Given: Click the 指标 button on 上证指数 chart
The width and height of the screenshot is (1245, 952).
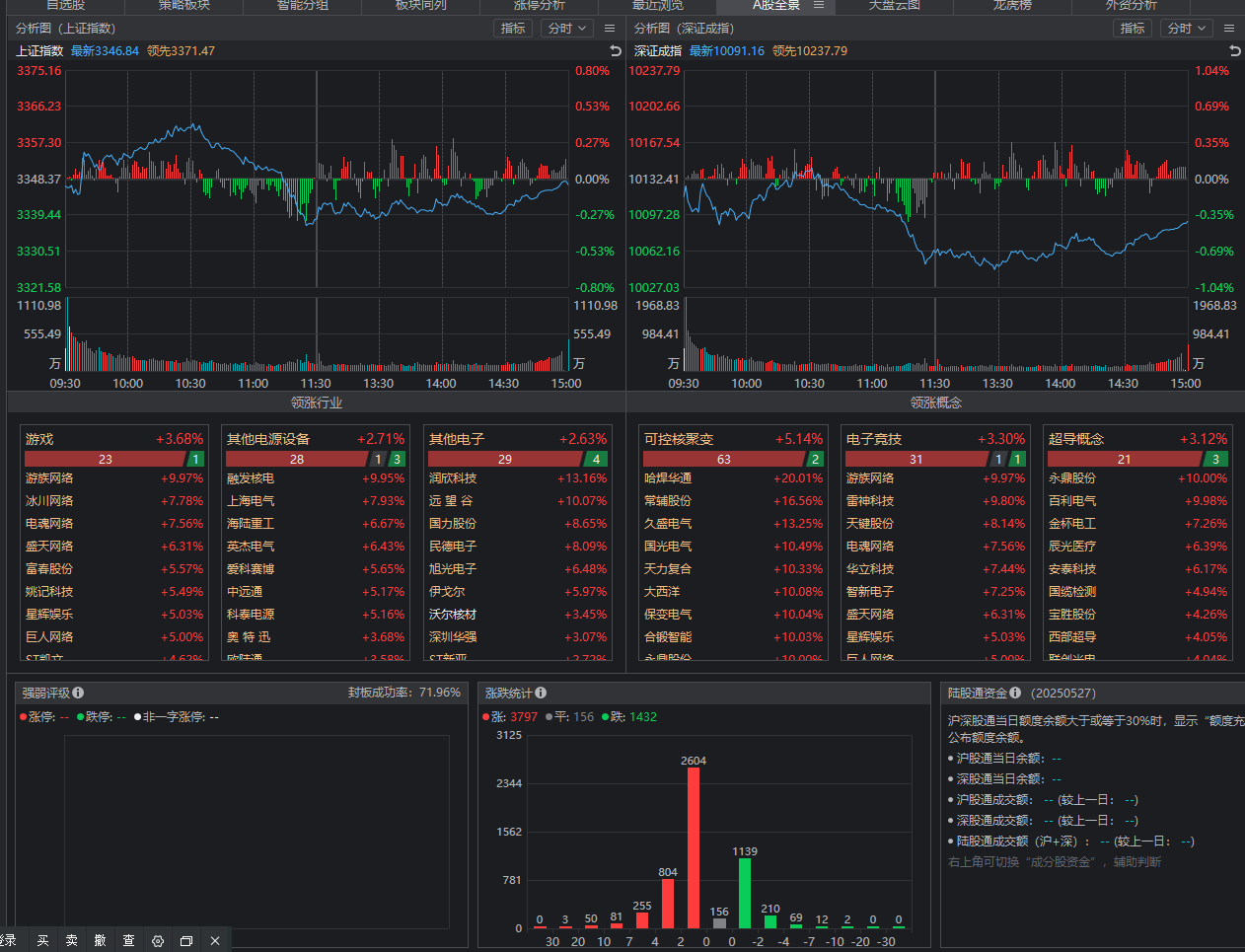Looking at the screenshot, I should (513, 29).
